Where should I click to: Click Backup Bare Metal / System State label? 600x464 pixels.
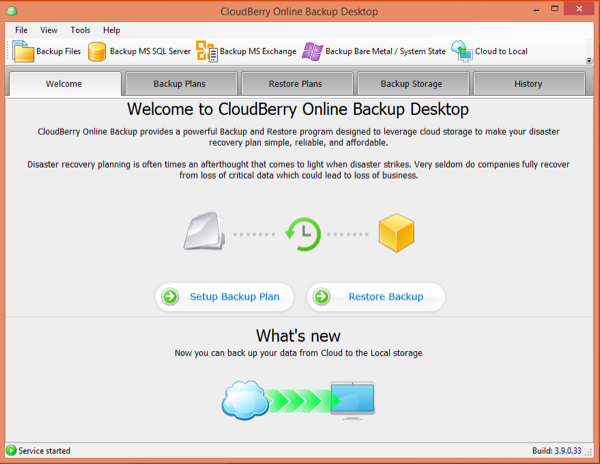(x=385, y=51)
